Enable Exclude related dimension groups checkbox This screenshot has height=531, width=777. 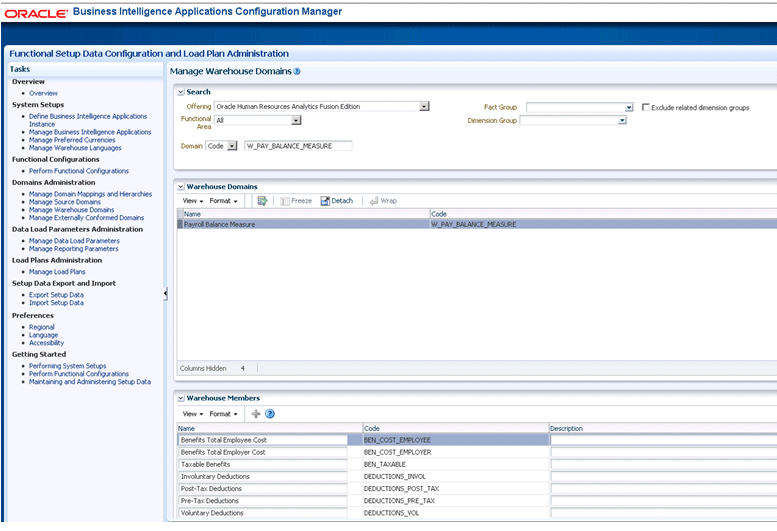[646, 107]
